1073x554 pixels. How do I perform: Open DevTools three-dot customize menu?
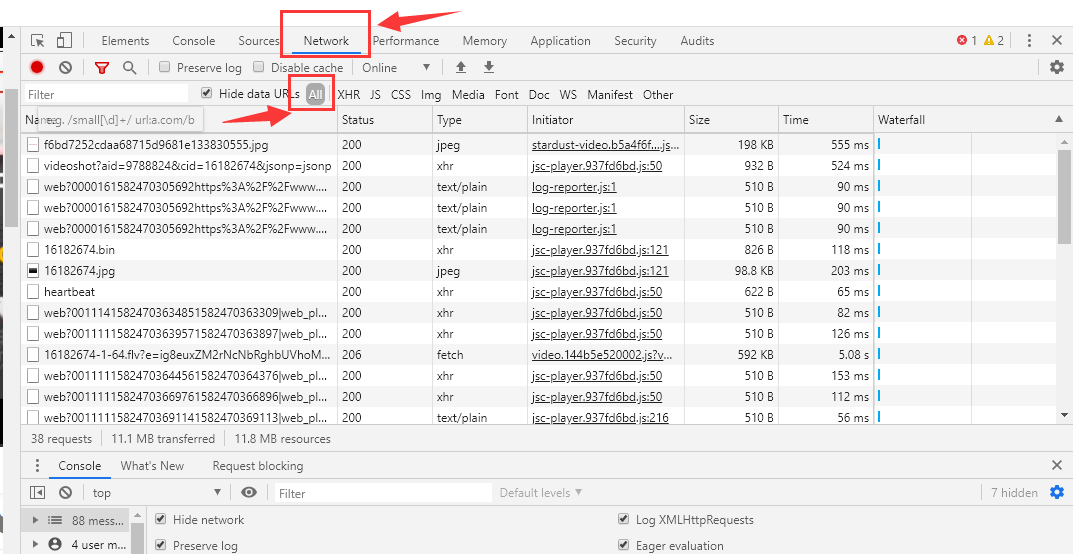pos(1029,41)
